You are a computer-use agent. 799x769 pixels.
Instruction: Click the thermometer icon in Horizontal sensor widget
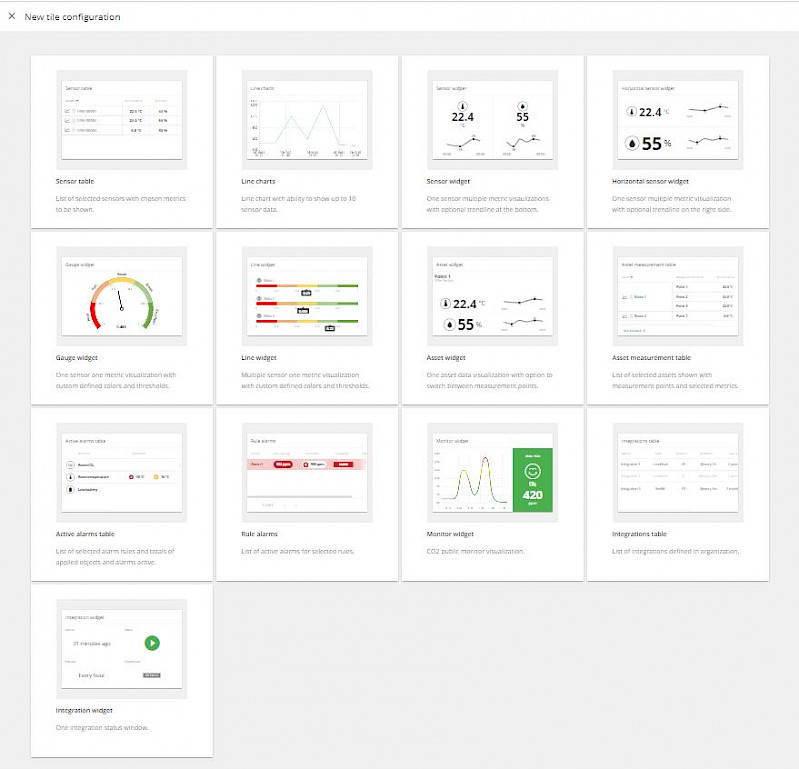click(x=631, y=112)
